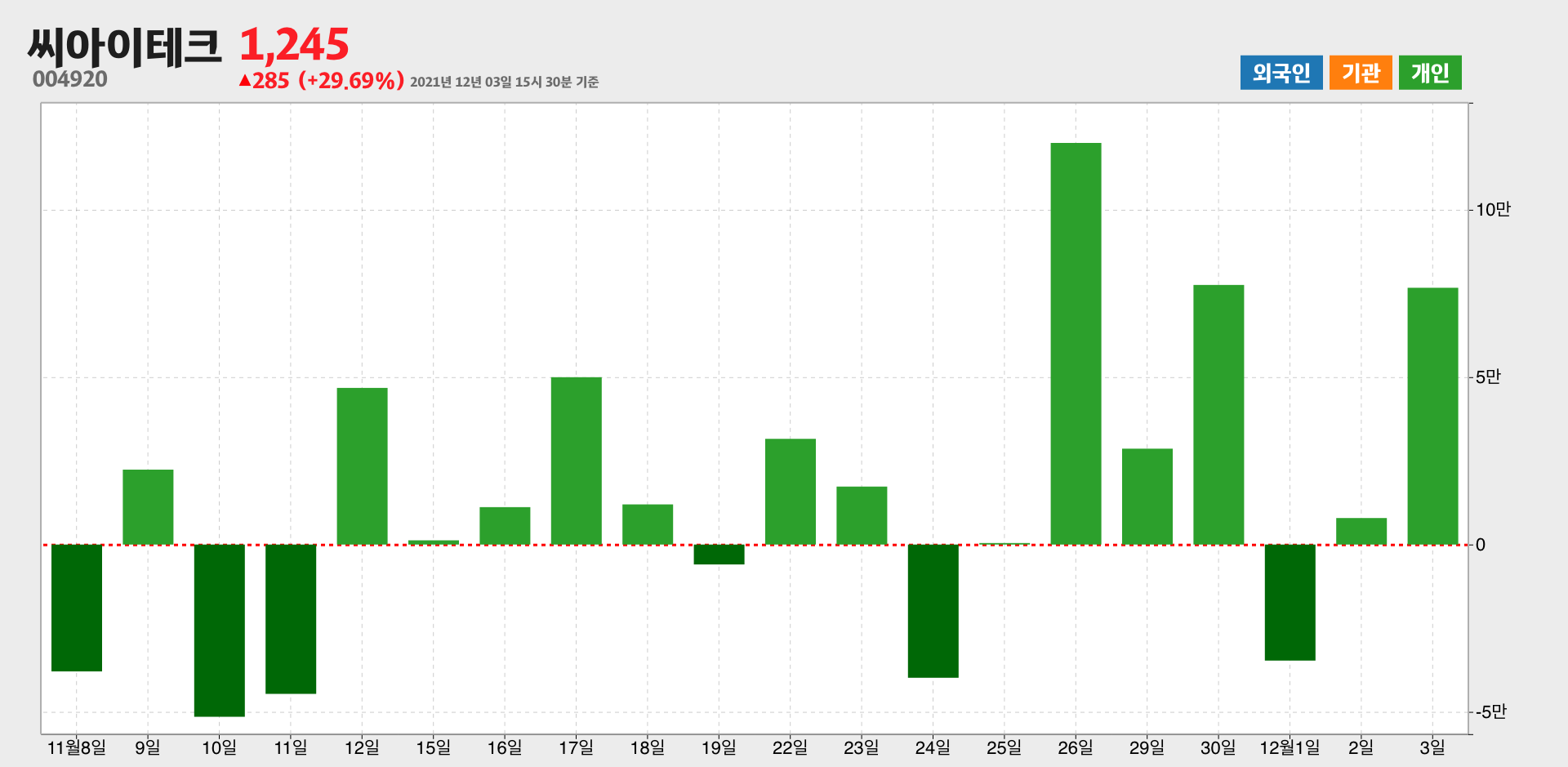Click the stock name 씨아이테크

(x=124, y=46)
